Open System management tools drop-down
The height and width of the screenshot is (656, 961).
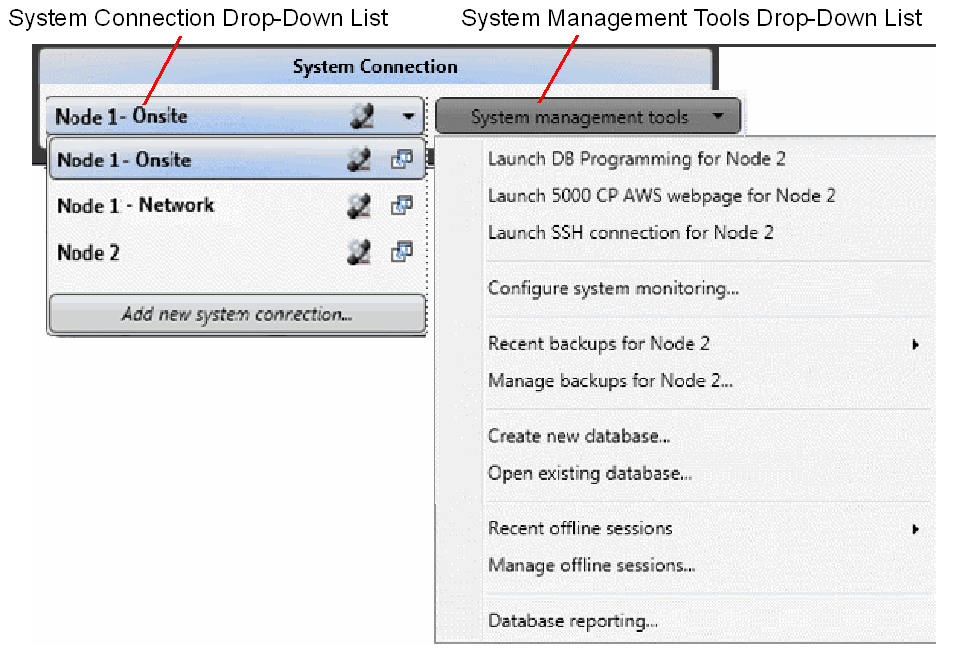588,116
